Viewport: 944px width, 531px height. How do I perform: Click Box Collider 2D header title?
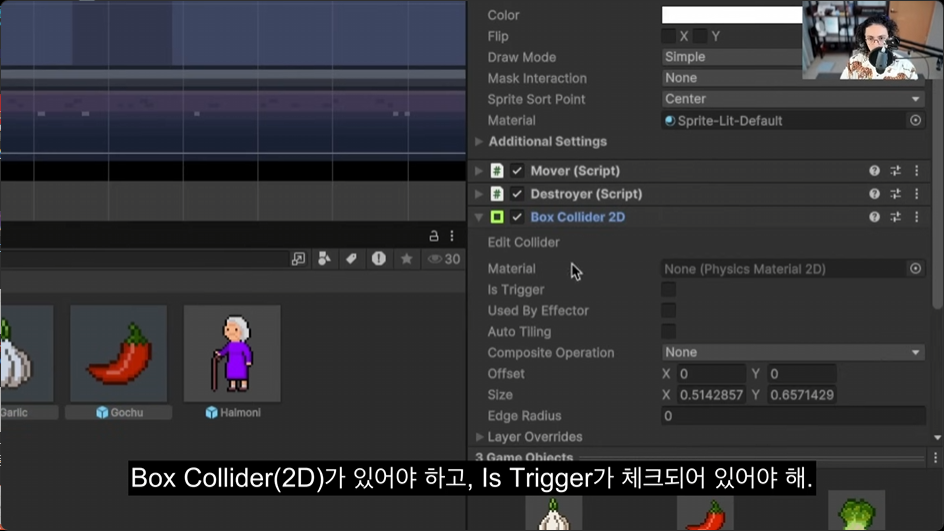(577, 217)
